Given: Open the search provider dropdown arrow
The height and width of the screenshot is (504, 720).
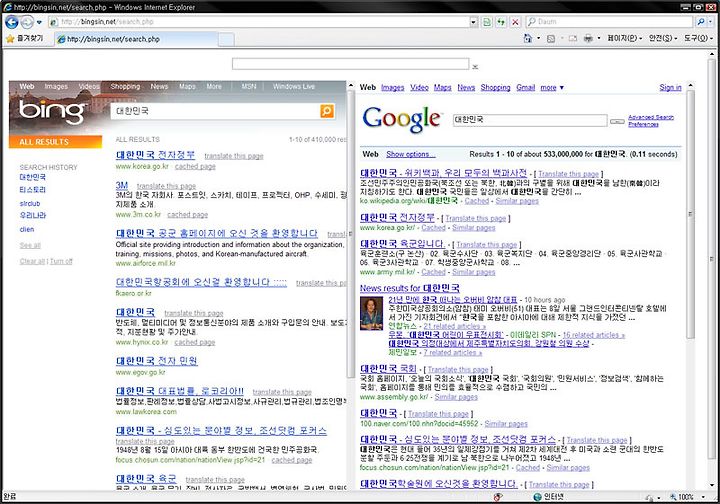Looking at the screenshot, I should (x=710, y=22).
